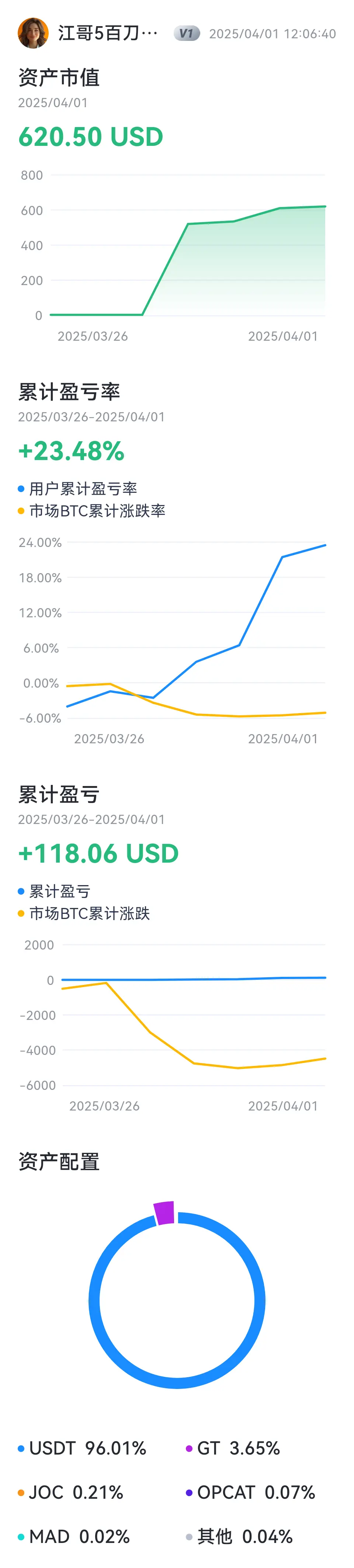
Task: Click the 620.50 USD asset value
Action: click(91, 136)
